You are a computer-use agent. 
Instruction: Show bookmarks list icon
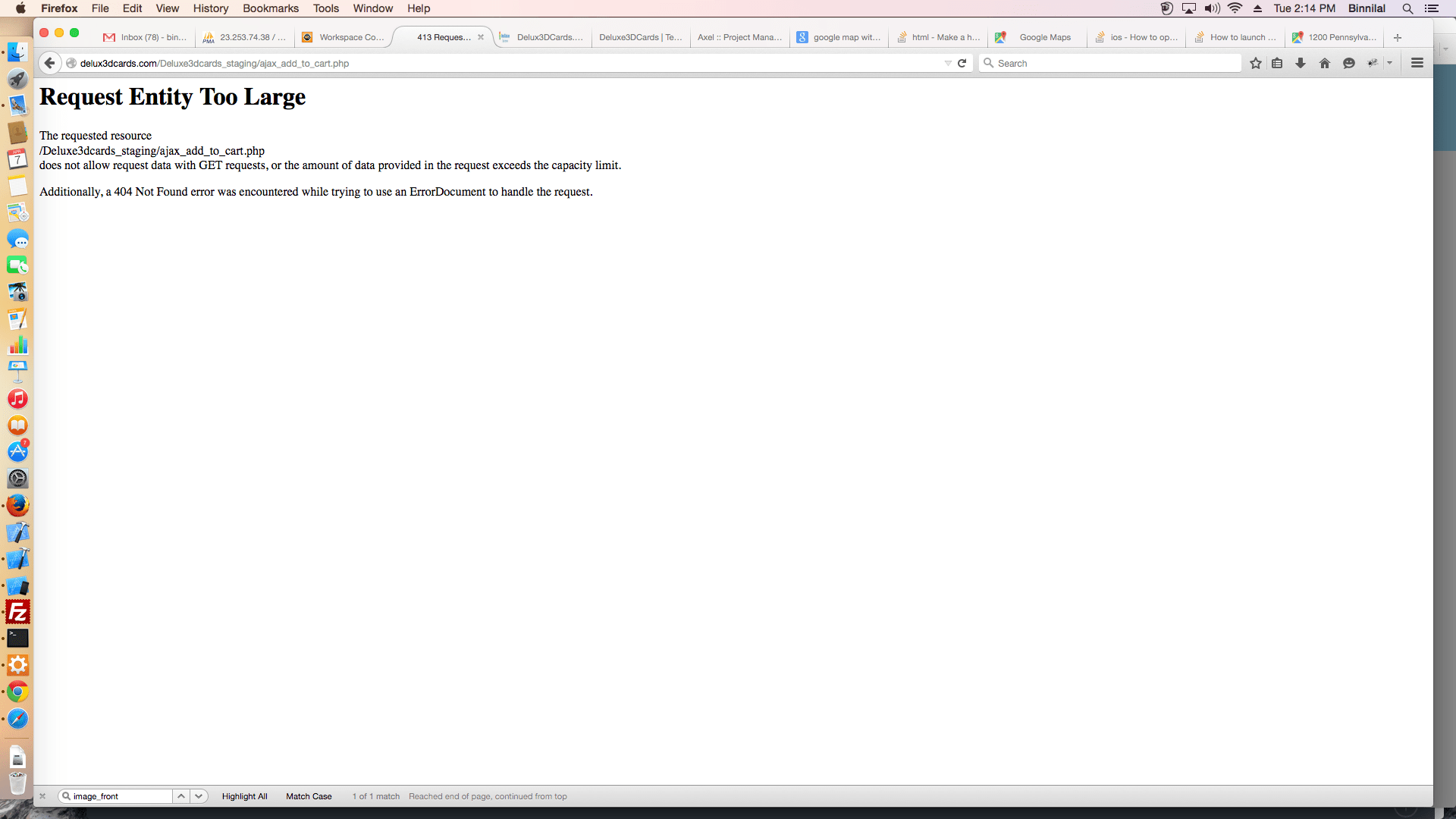pyautogui.click(x=1277, y=63)
